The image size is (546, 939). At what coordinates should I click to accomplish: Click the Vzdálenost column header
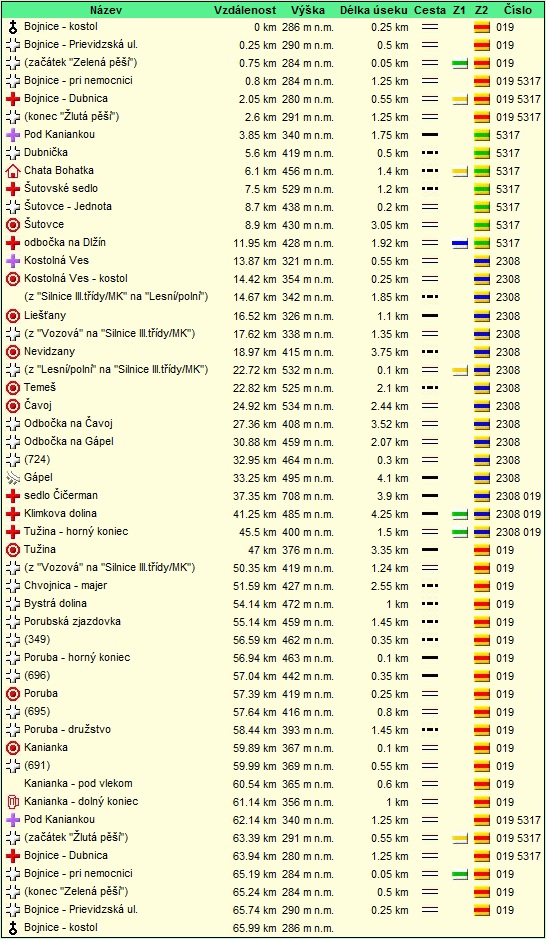pyautogui.click(x=245, y=10)
